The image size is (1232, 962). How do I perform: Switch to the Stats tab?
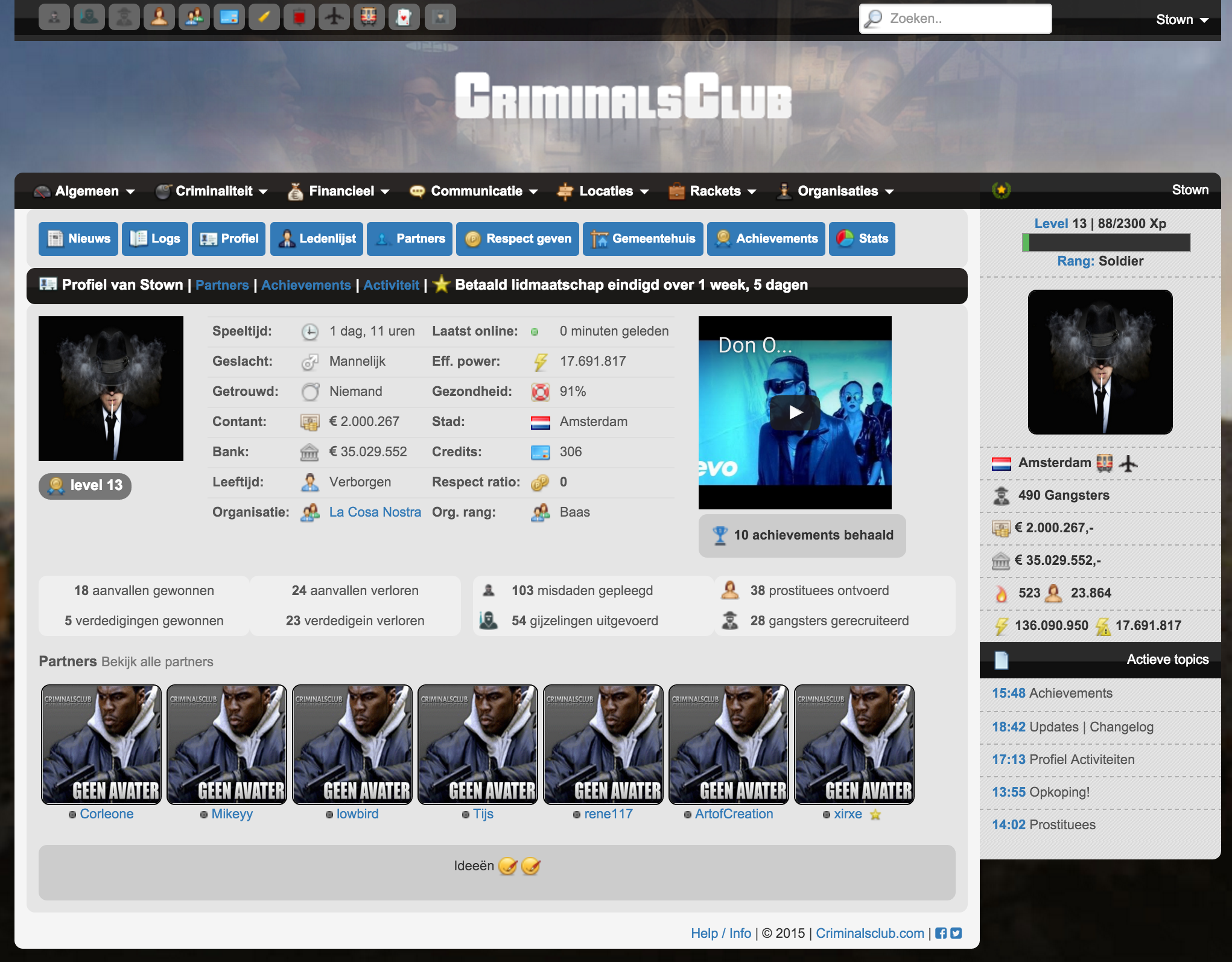pyautogui.click(x=862, y=239)
